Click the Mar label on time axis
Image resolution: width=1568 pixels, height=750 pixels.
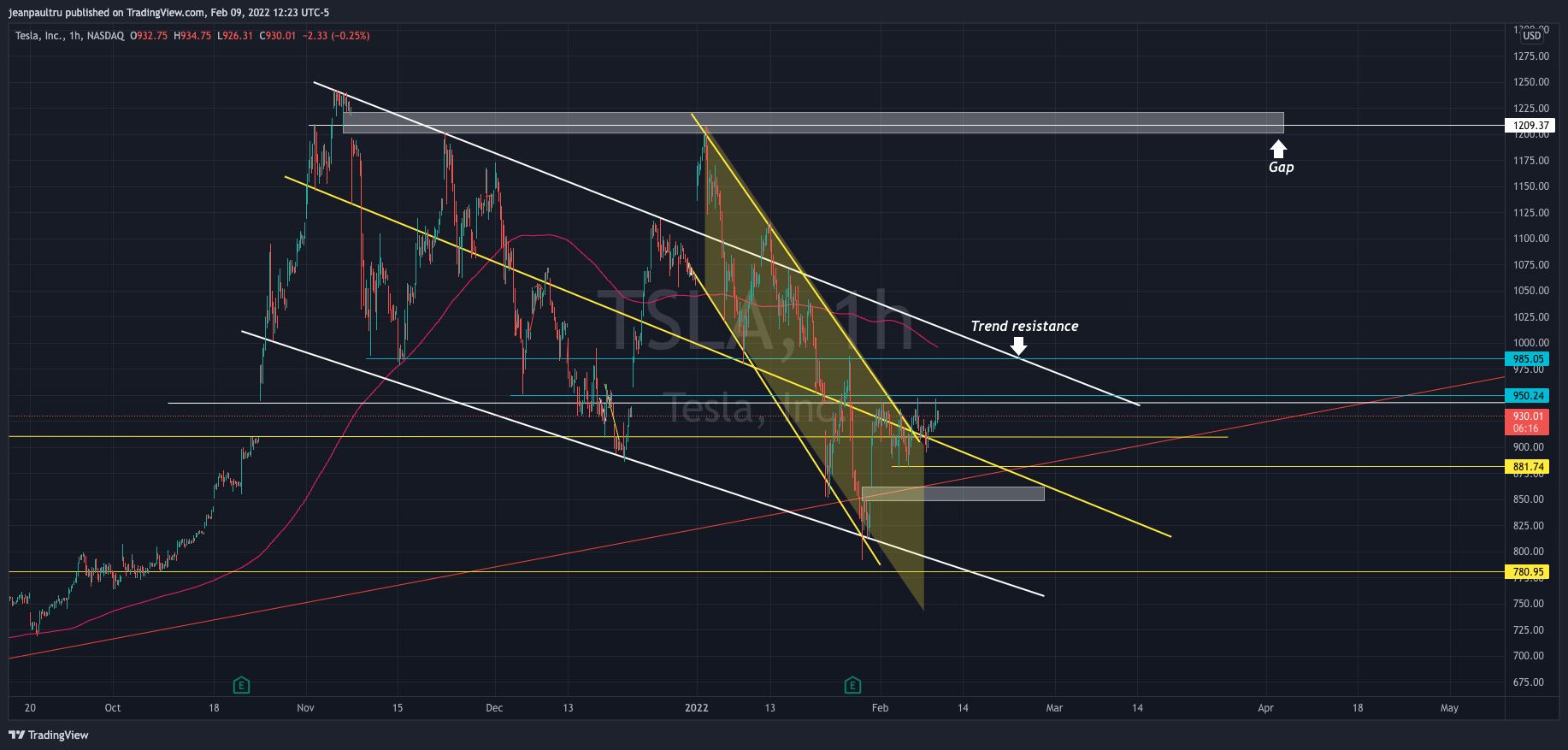coord(1054,708)
